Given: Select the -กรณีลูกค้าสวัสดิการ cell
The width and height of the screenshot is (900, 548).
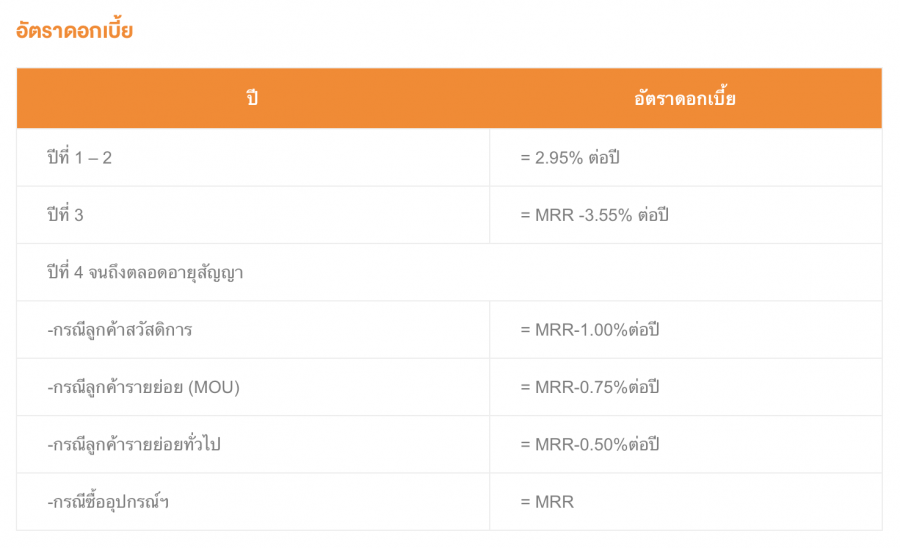Looking at the screenshot, I should [x=121, y=330].
